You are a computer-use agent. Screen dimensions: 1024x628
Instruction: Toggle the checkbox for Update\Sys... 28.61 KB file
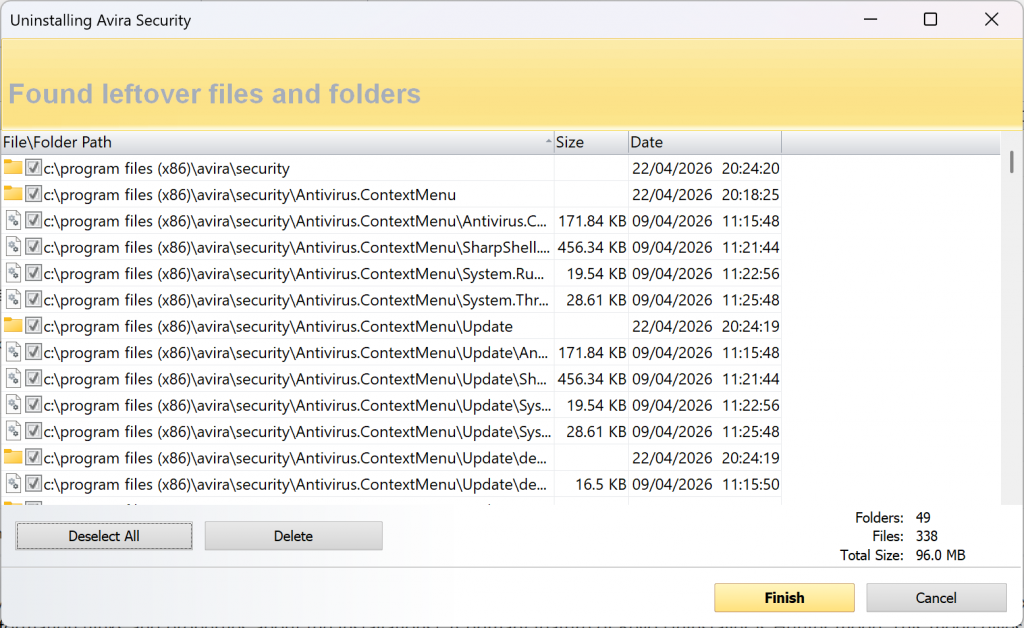(x=33, y=432)
